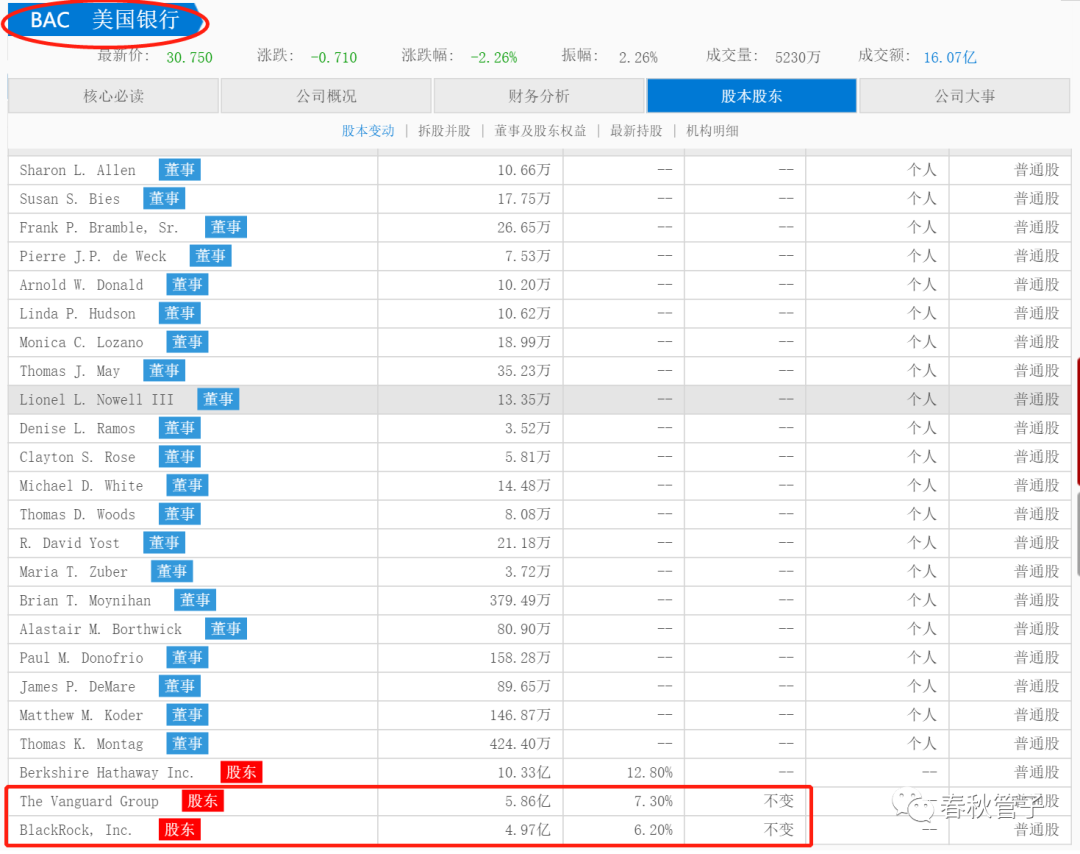The height and width of the screenshot is (854, 1080).
Task: Click 董事 tag for Pierre J.P. de Weck
Action: (x=210, y=256)
